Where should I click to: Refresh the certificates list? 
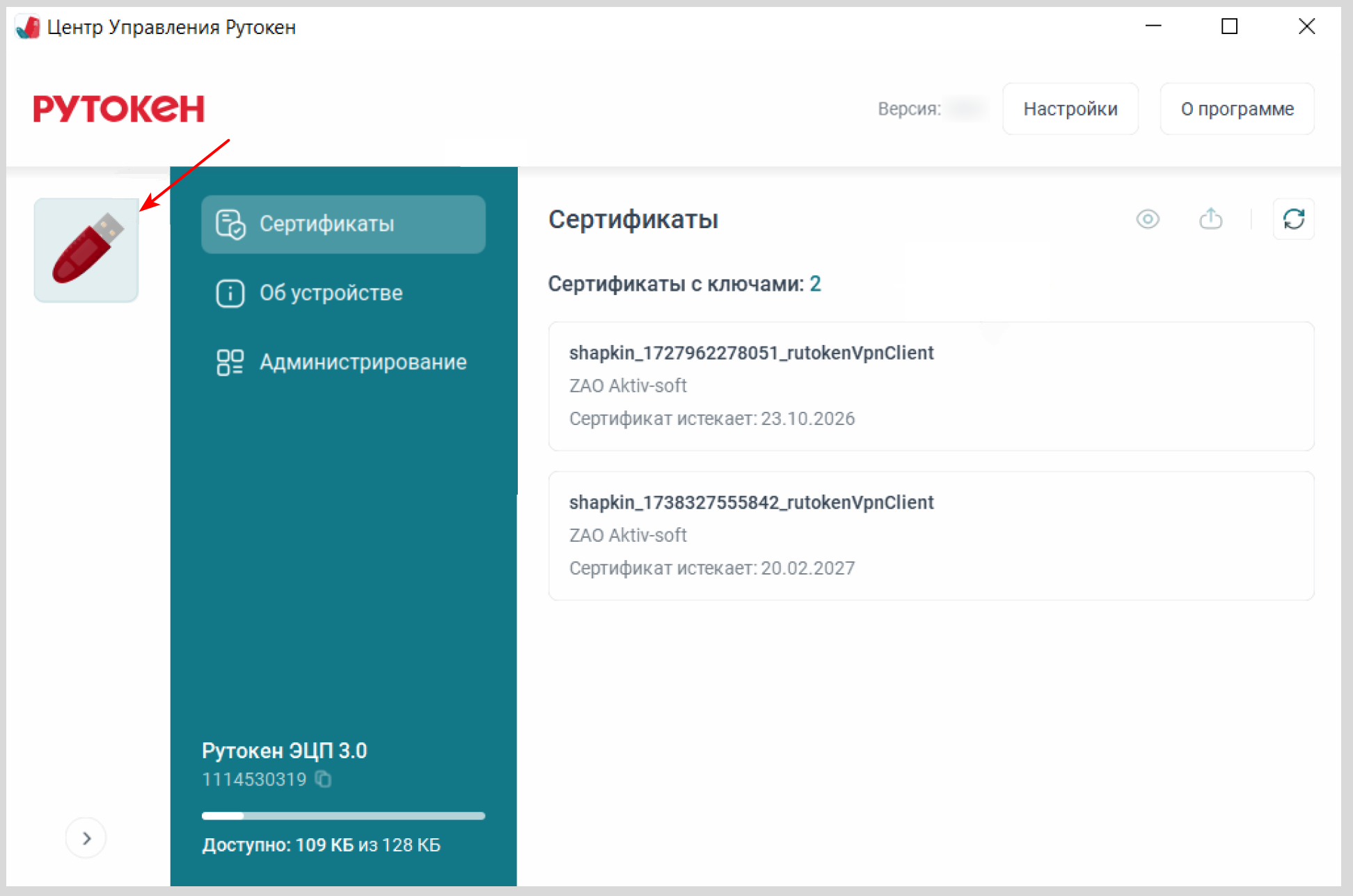[1293, 219]
